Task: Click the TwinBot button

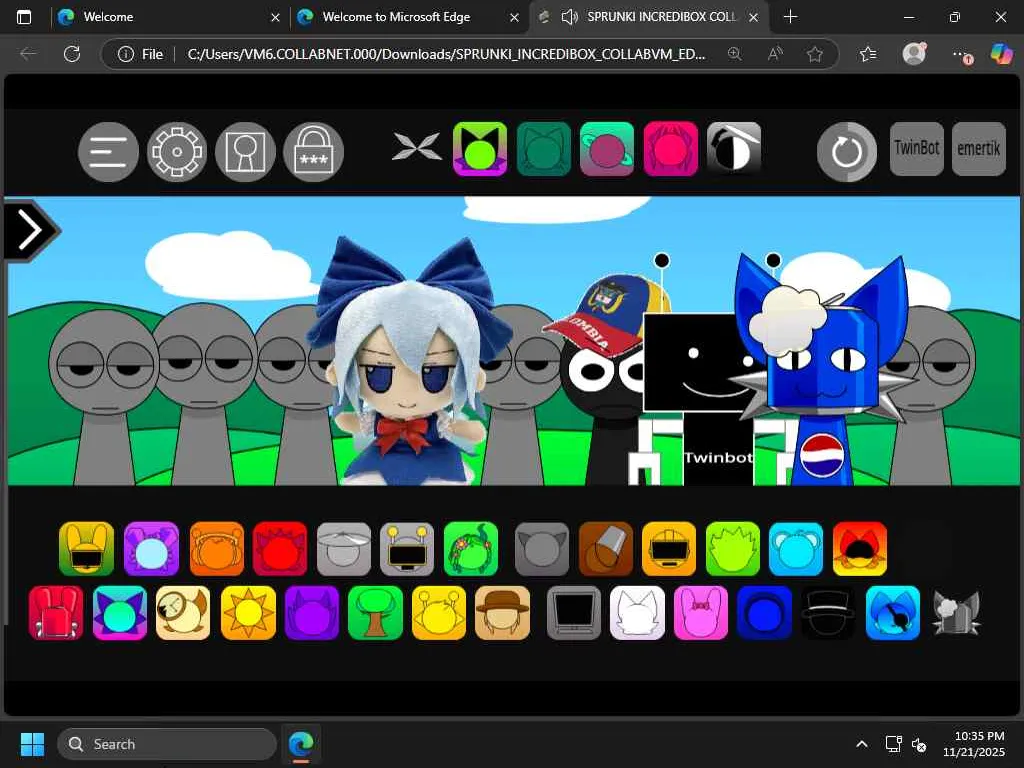Action: click(917, 149)
